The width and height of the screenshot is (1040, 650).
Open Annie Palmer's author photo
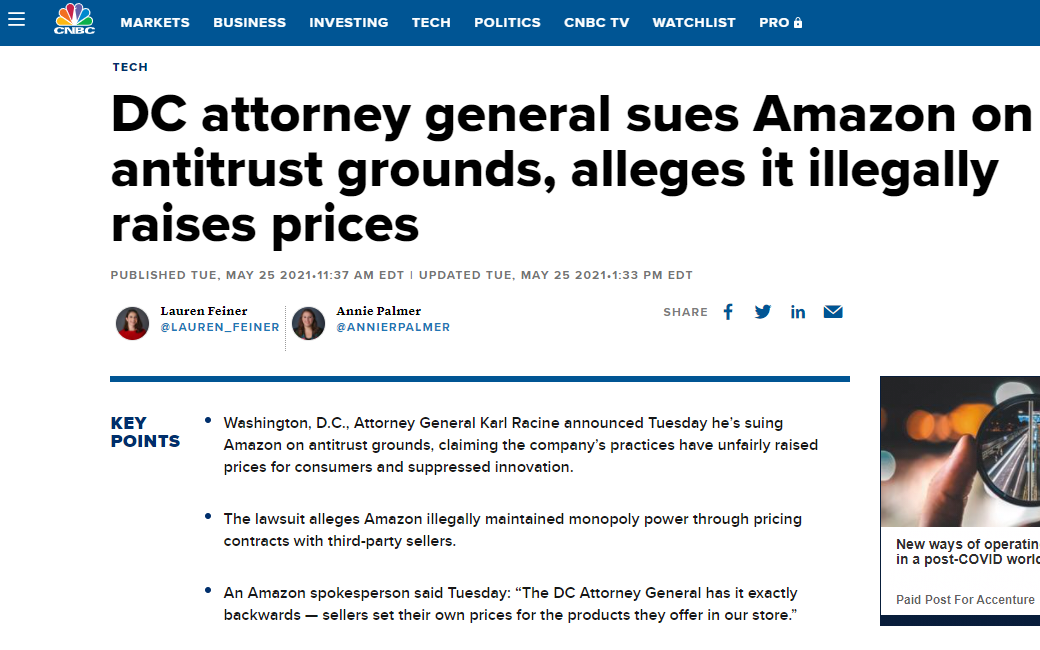point(308,323)
